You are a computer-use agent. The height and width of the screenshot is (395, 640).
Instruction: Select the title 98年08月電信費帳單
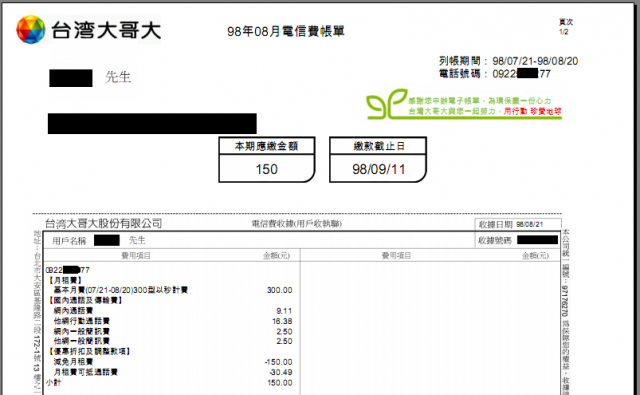(286, 31)
